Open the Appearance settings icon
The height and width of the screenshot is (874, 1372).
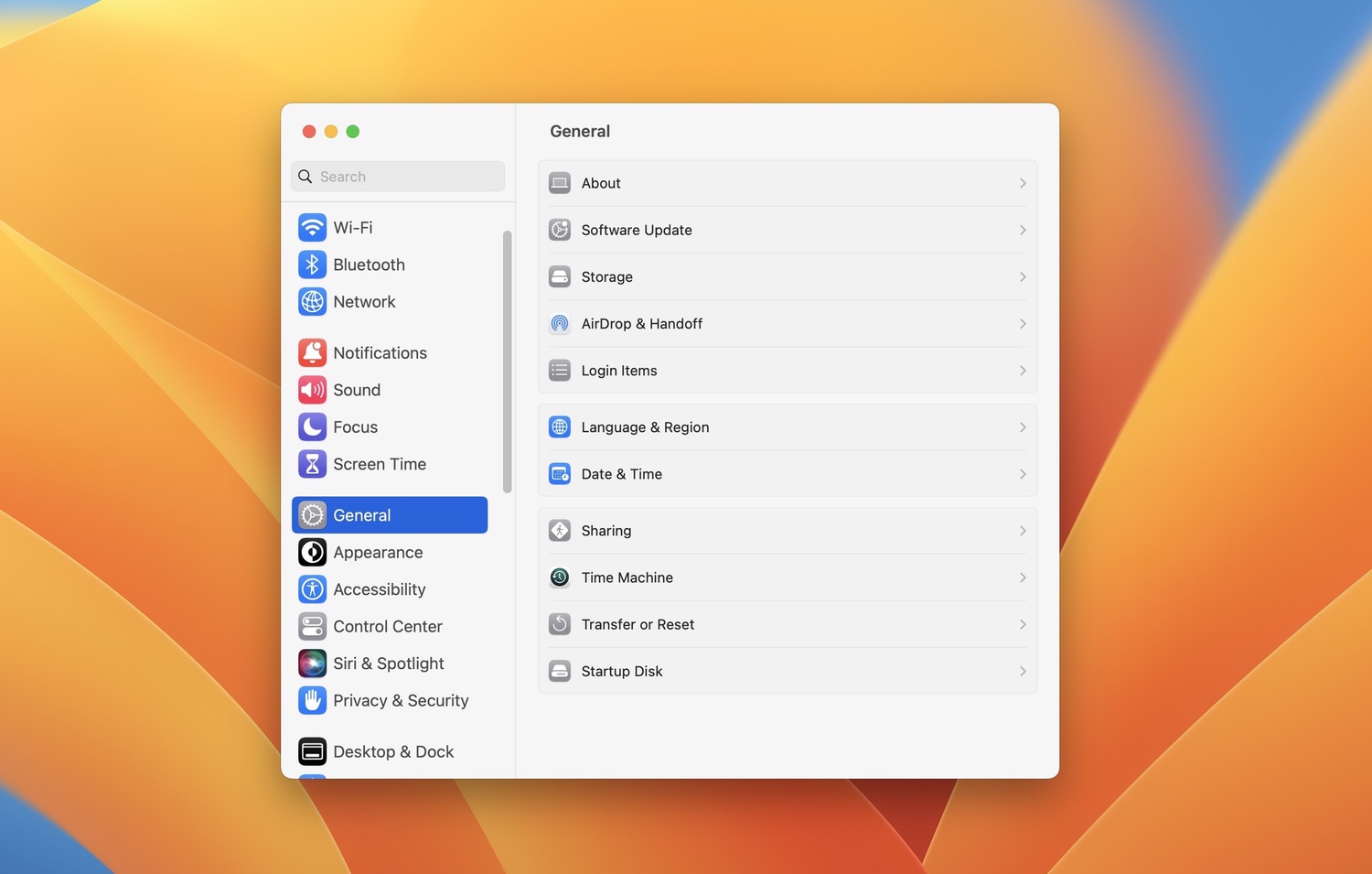[x=312, y=552]
